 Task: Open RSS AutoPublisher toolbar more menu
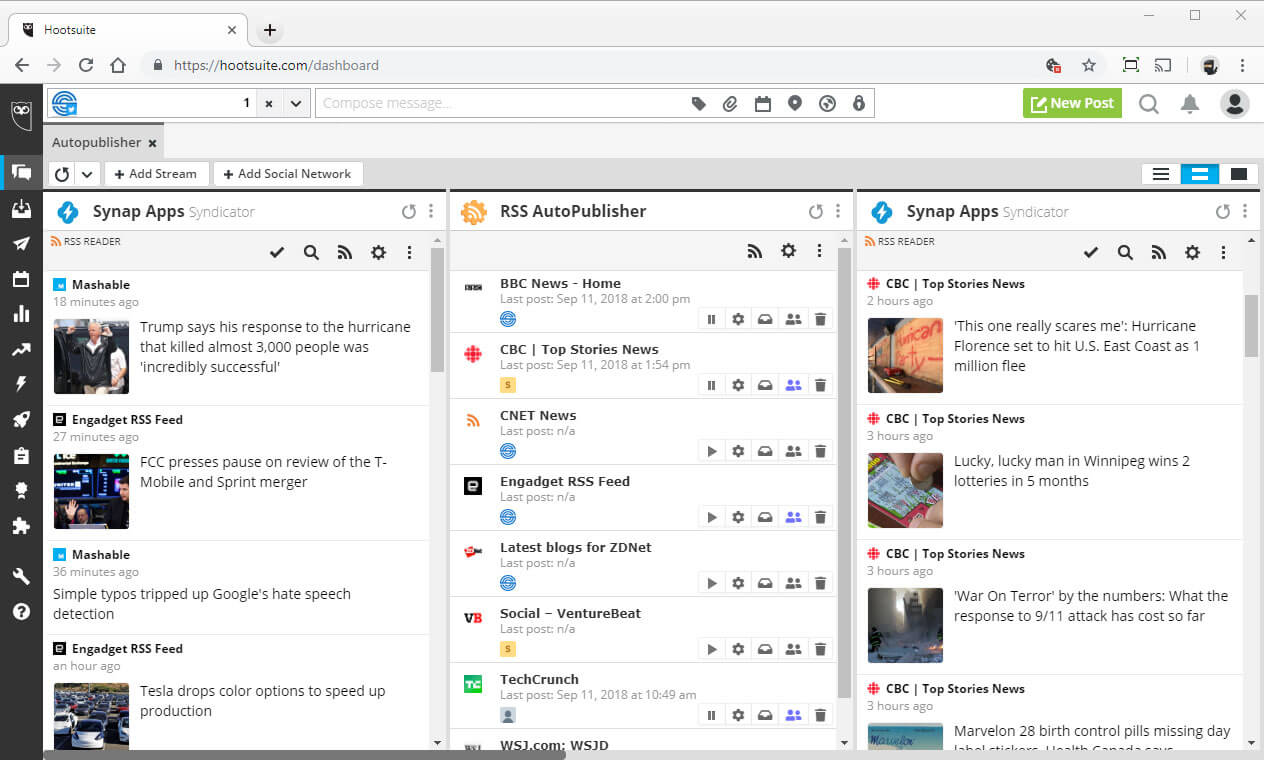(820, 251)
